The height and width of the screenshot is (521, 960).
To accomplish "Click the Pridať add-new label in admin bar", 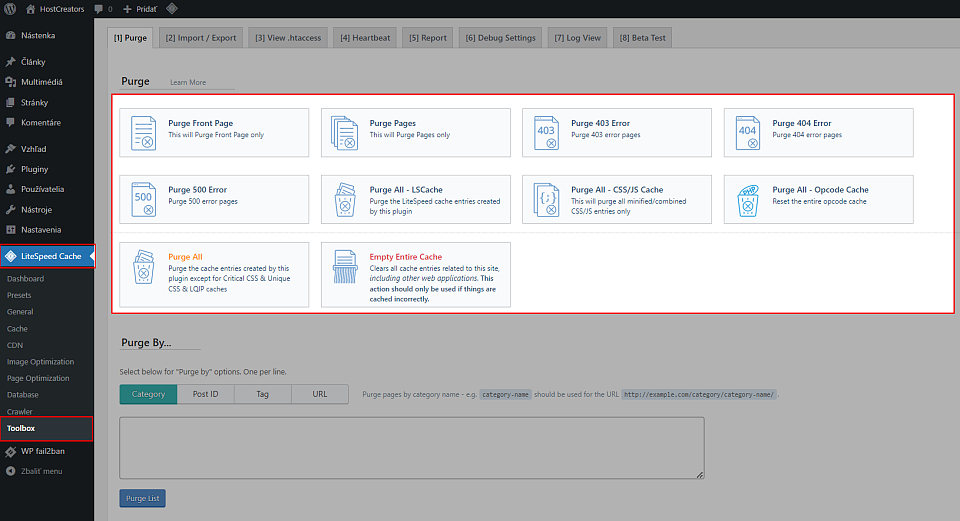I will pyautogui.click(x=146, y=9).
